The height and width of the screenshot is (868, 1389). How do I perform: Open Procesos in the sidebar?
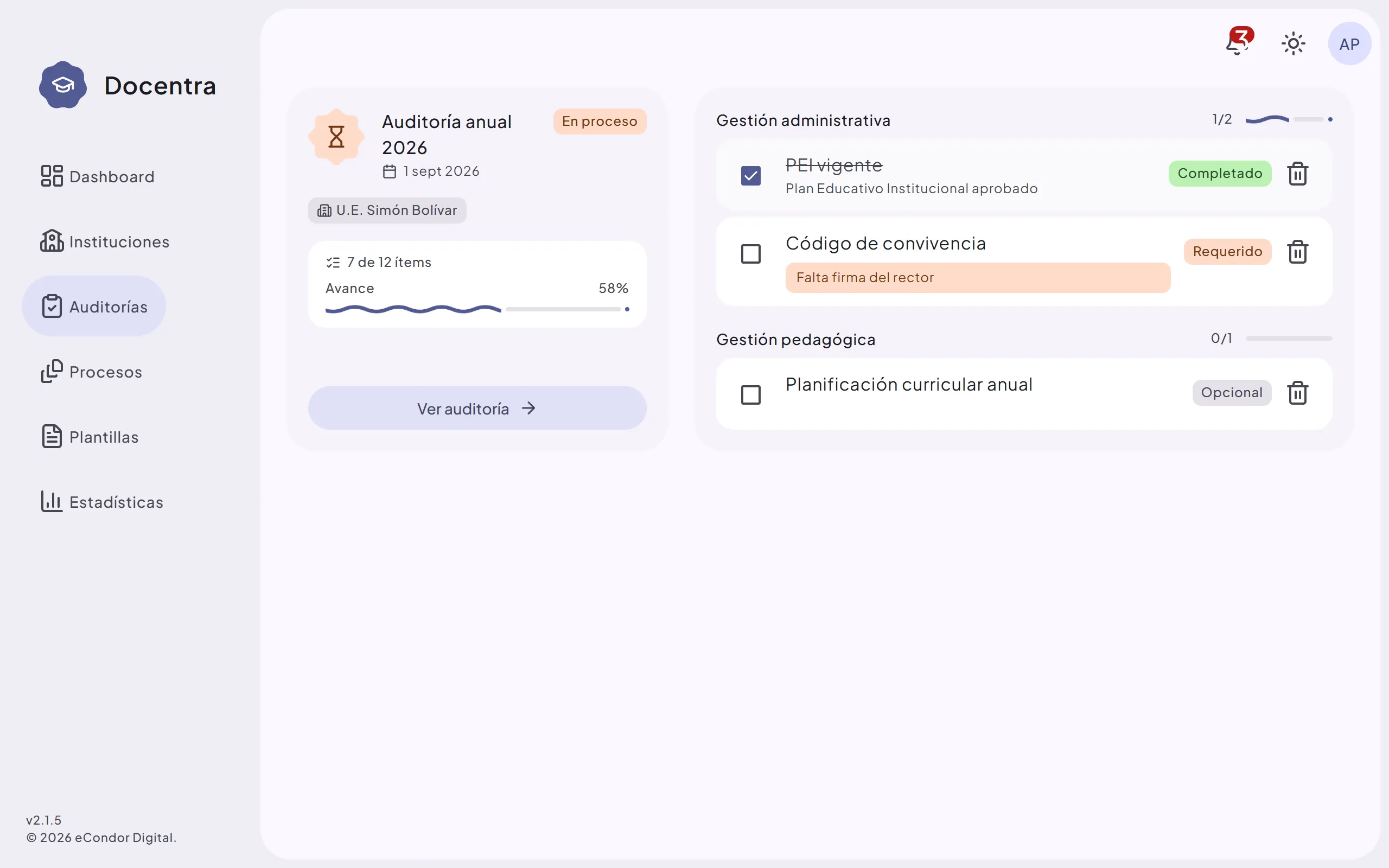point(91,372)
